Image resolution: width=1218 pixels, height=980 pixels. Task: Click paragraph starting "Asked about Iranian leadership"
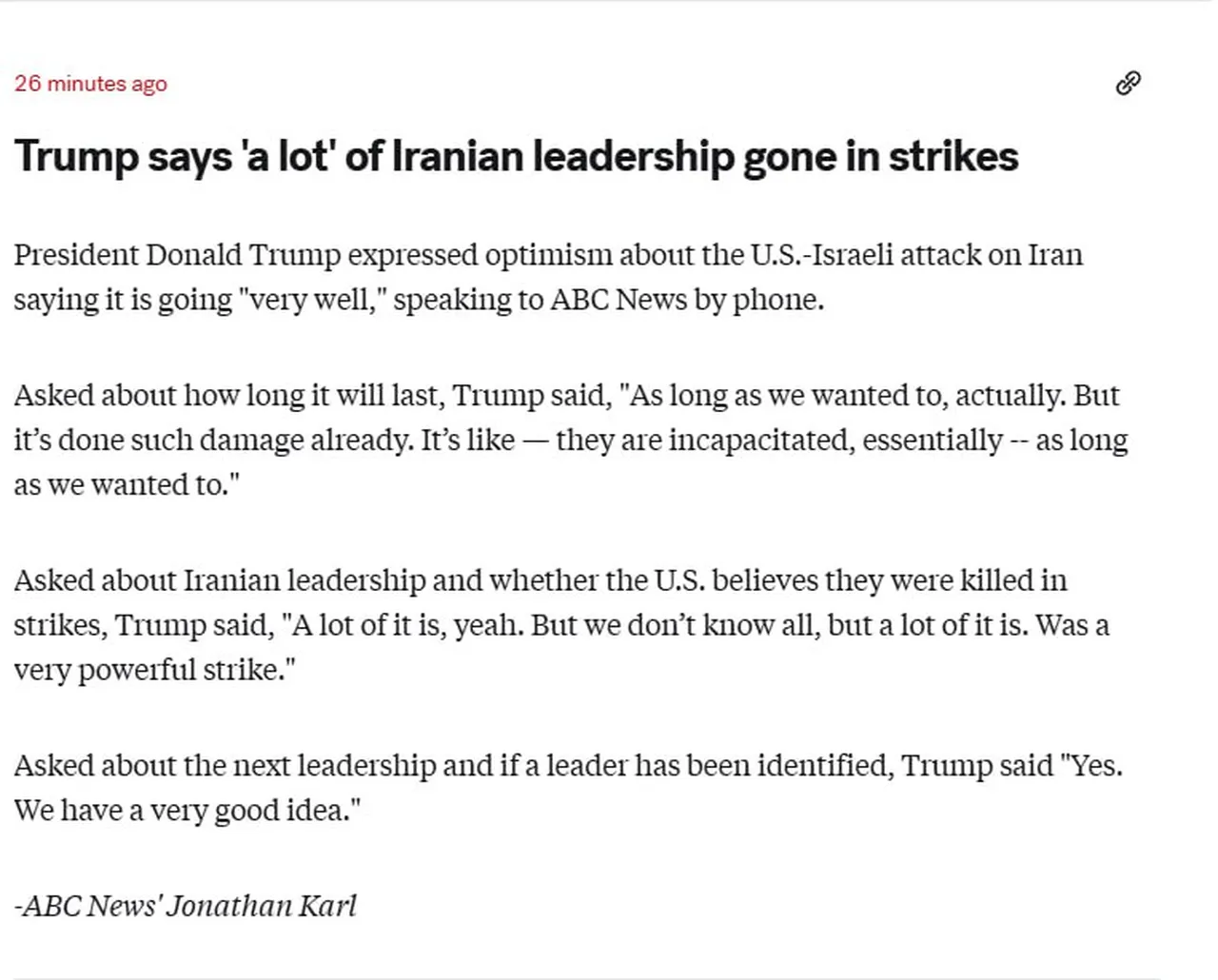click(561, 625)
